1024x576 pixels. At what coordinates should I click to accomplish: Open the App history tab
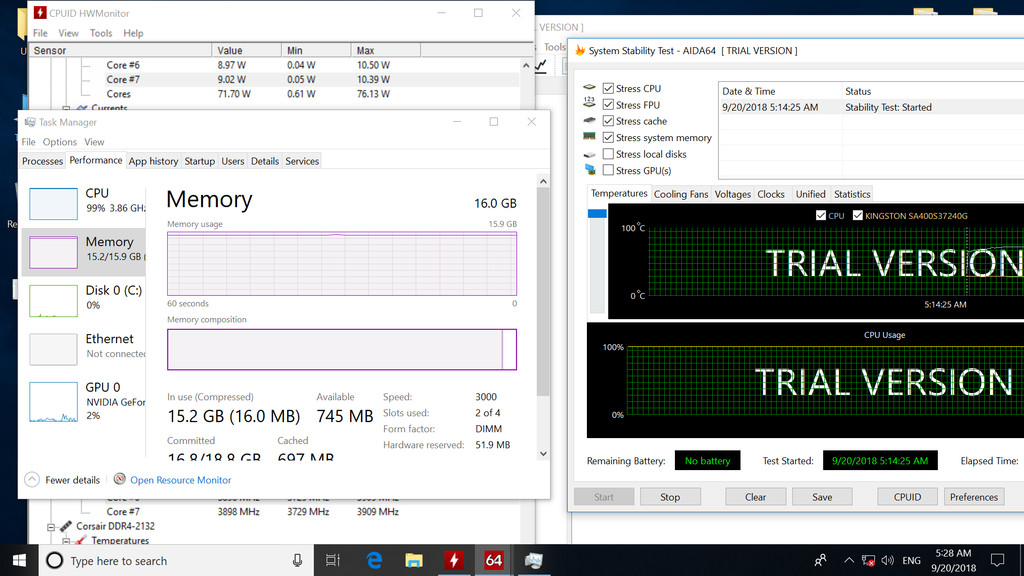coord(153,161)
